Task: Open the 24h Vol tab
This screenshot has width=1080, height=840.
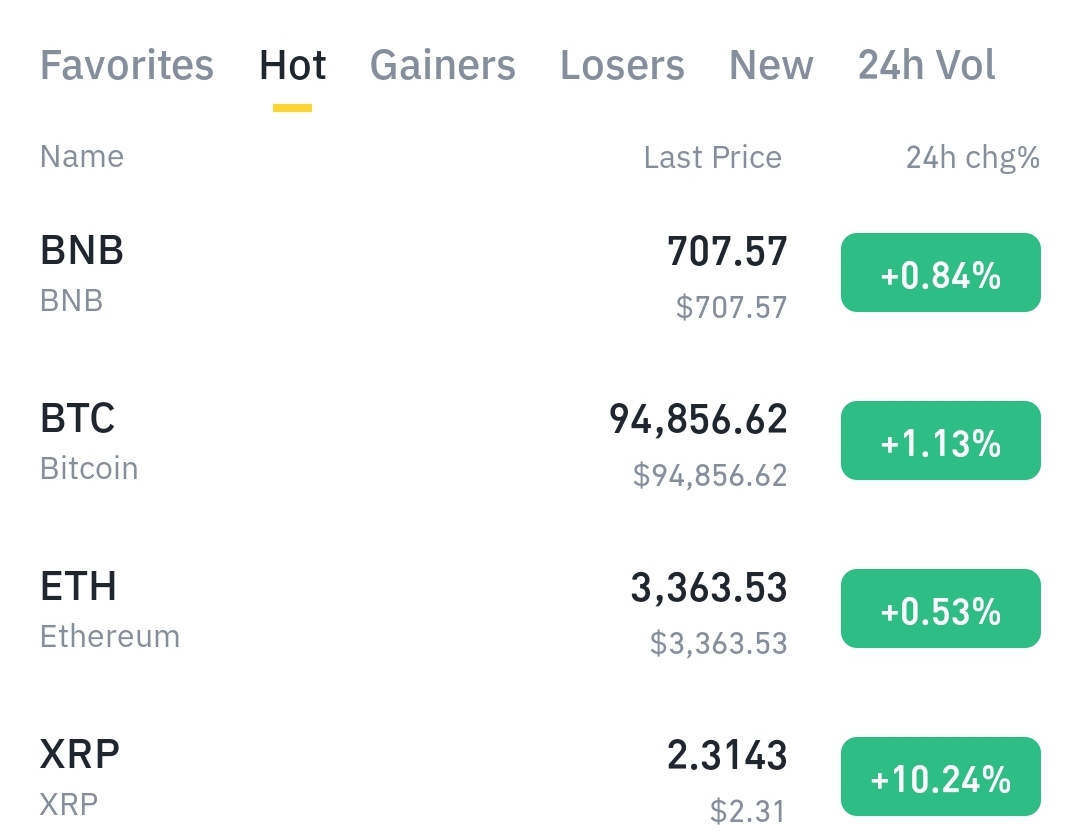Action: click(926, 66)
